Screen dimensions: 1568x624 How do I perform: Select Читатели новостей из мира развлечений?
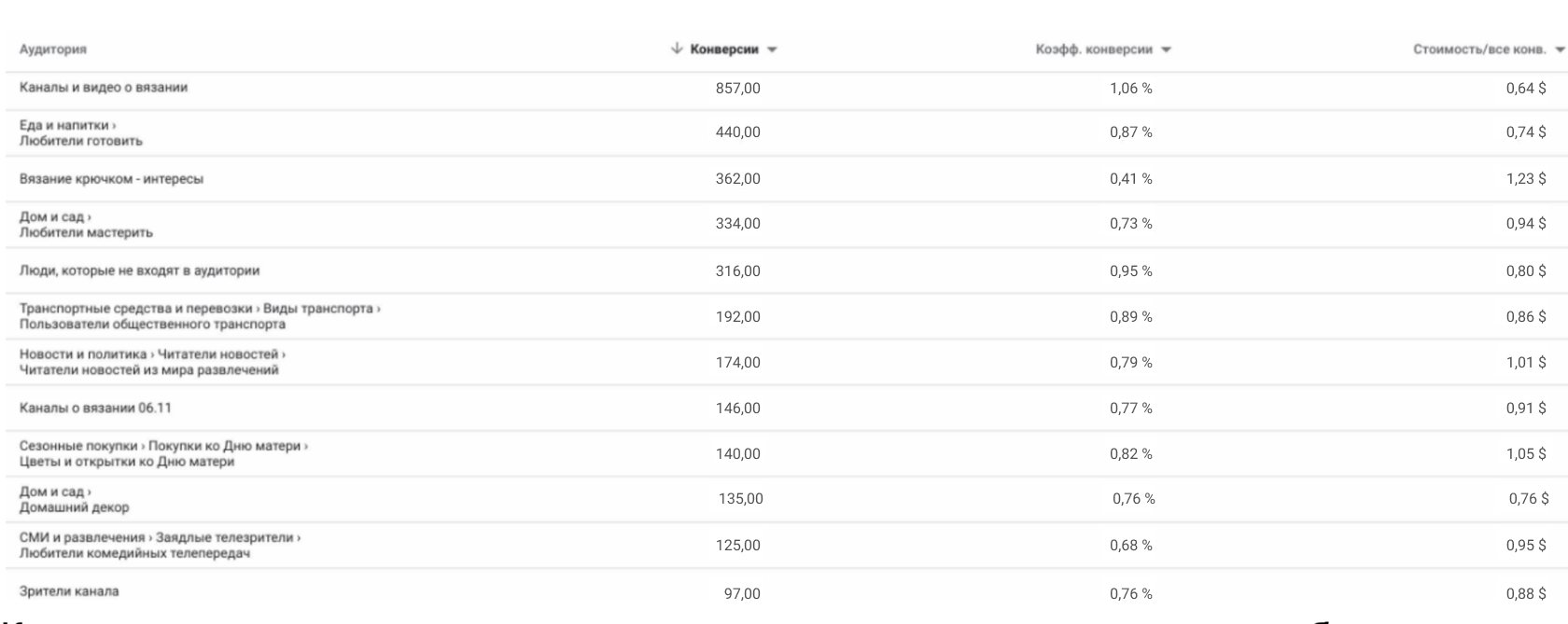(149, 370)
